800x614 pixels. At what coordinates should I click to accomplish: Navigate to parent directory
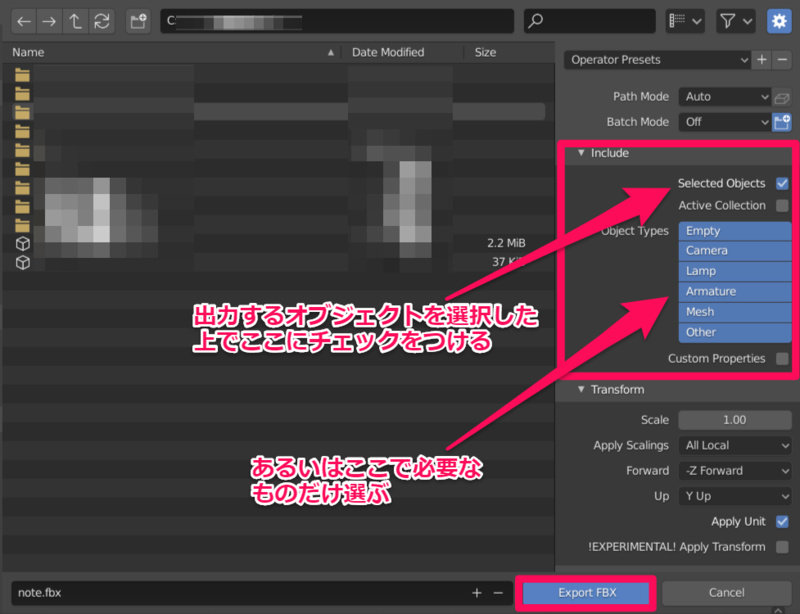click(76, 21)
